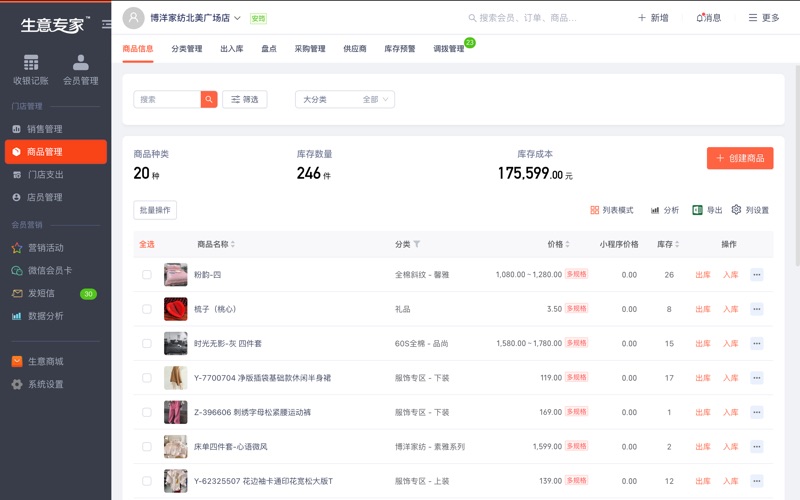Screen dimensions: 800x500
Task: Check the box for 粉韵-四
Action: pos(147,274)
